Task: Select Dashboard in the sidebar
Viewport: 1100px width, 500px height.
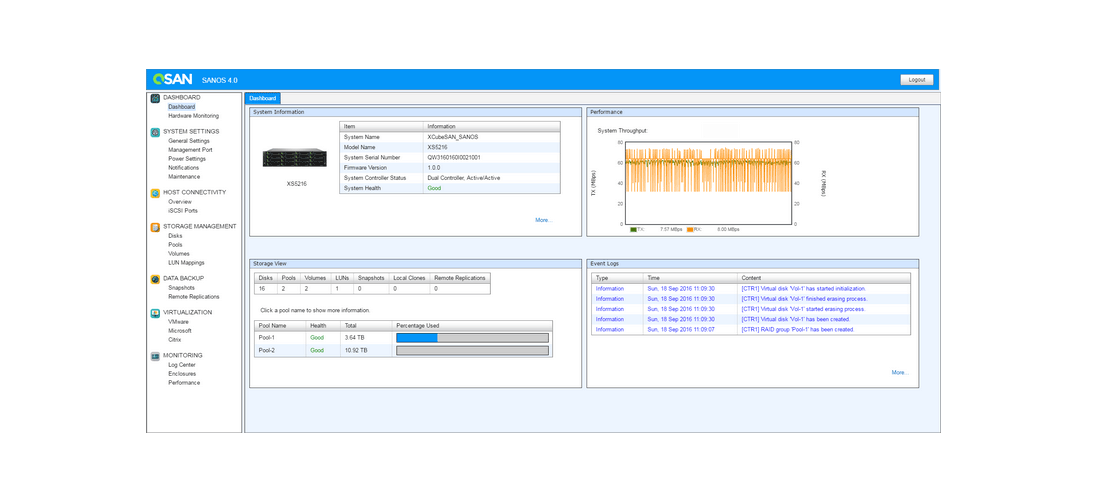Action: (182, 107)
